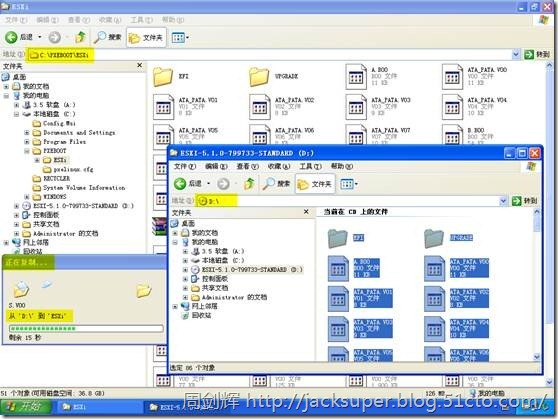Expand the WINDOWS folder tree node
558x419 pixels.
click(27, 197)
